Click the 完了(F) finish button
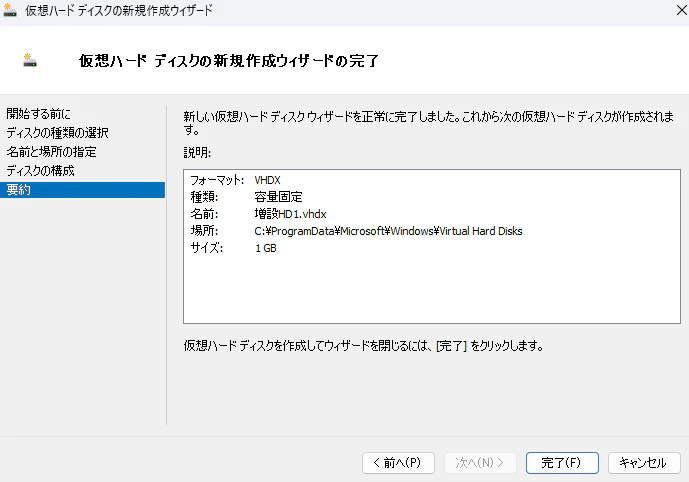The height and width of the screenshot is (482, 689). click(x=562, y=463)
